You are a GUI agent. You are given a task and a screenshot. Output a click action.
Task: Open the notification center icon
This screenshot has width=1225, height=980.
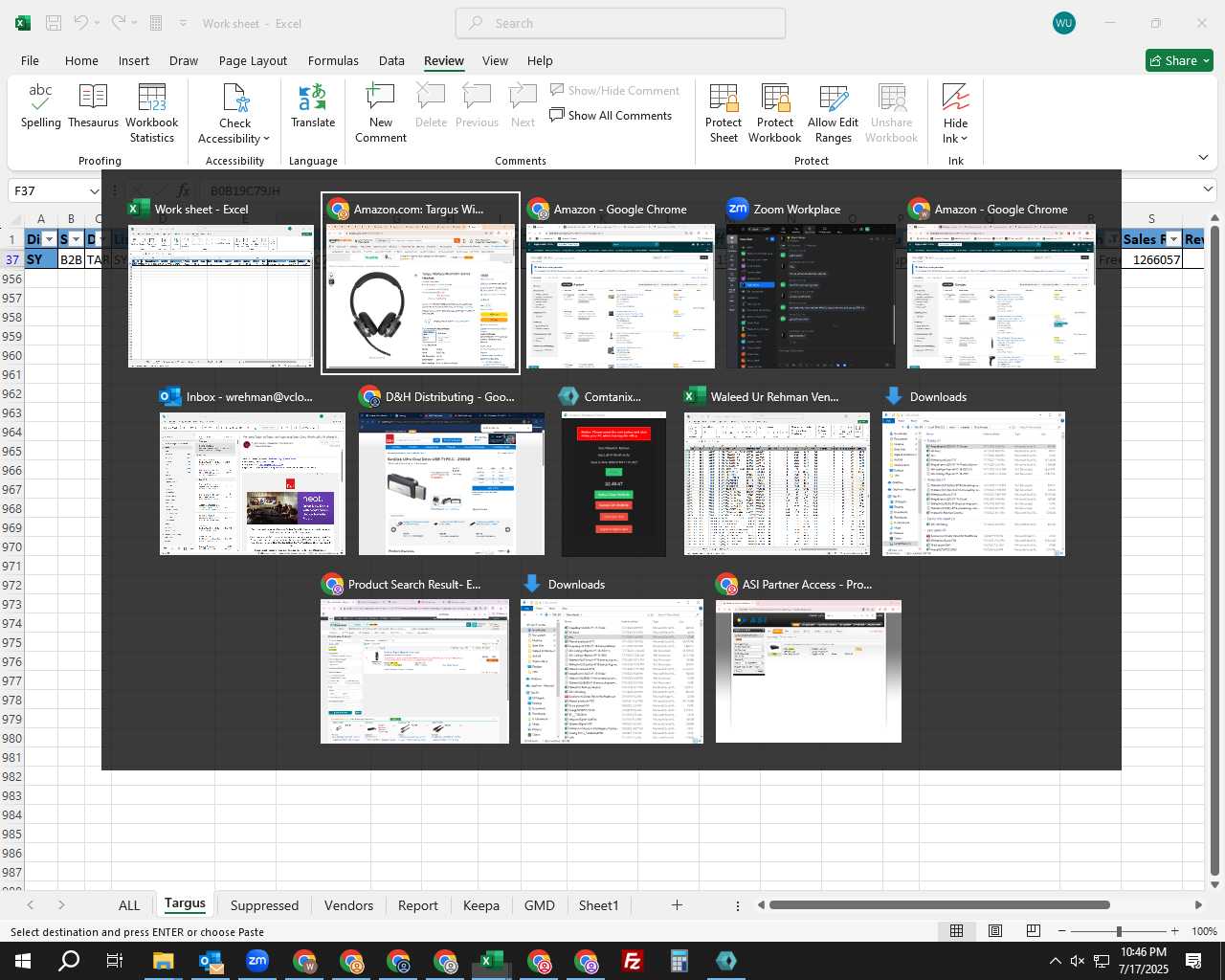1193,961
